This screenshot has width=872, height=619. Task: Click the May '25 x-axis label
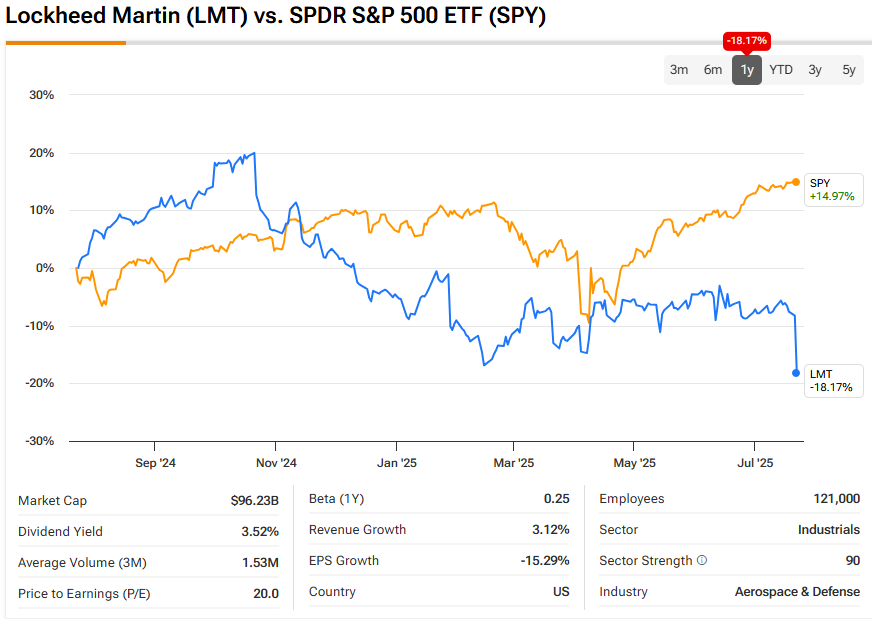point(635,463)
